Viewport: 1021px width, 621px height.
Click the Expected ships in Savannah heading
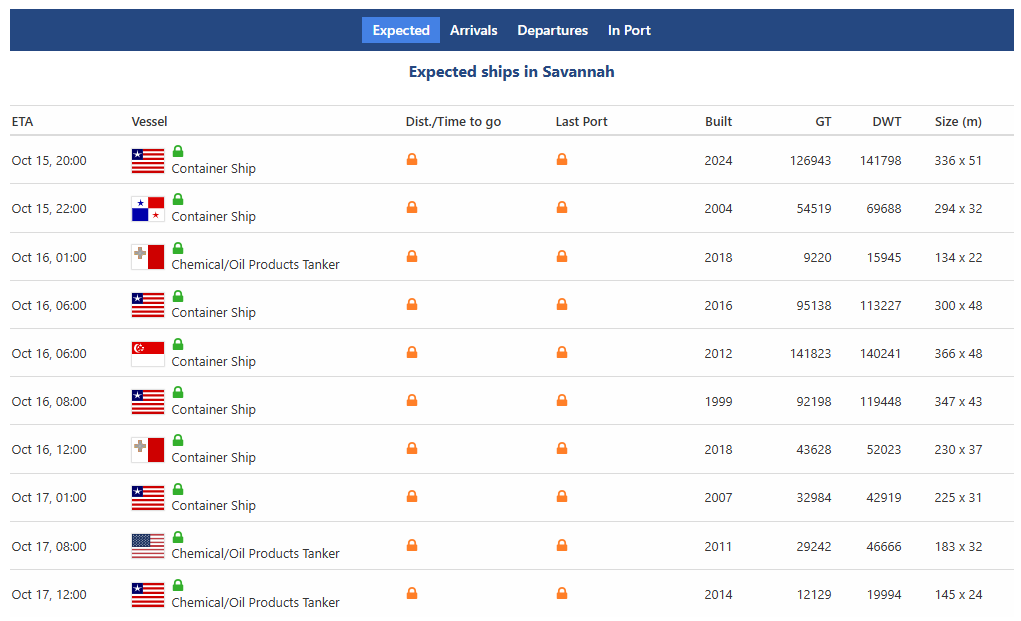511,72
